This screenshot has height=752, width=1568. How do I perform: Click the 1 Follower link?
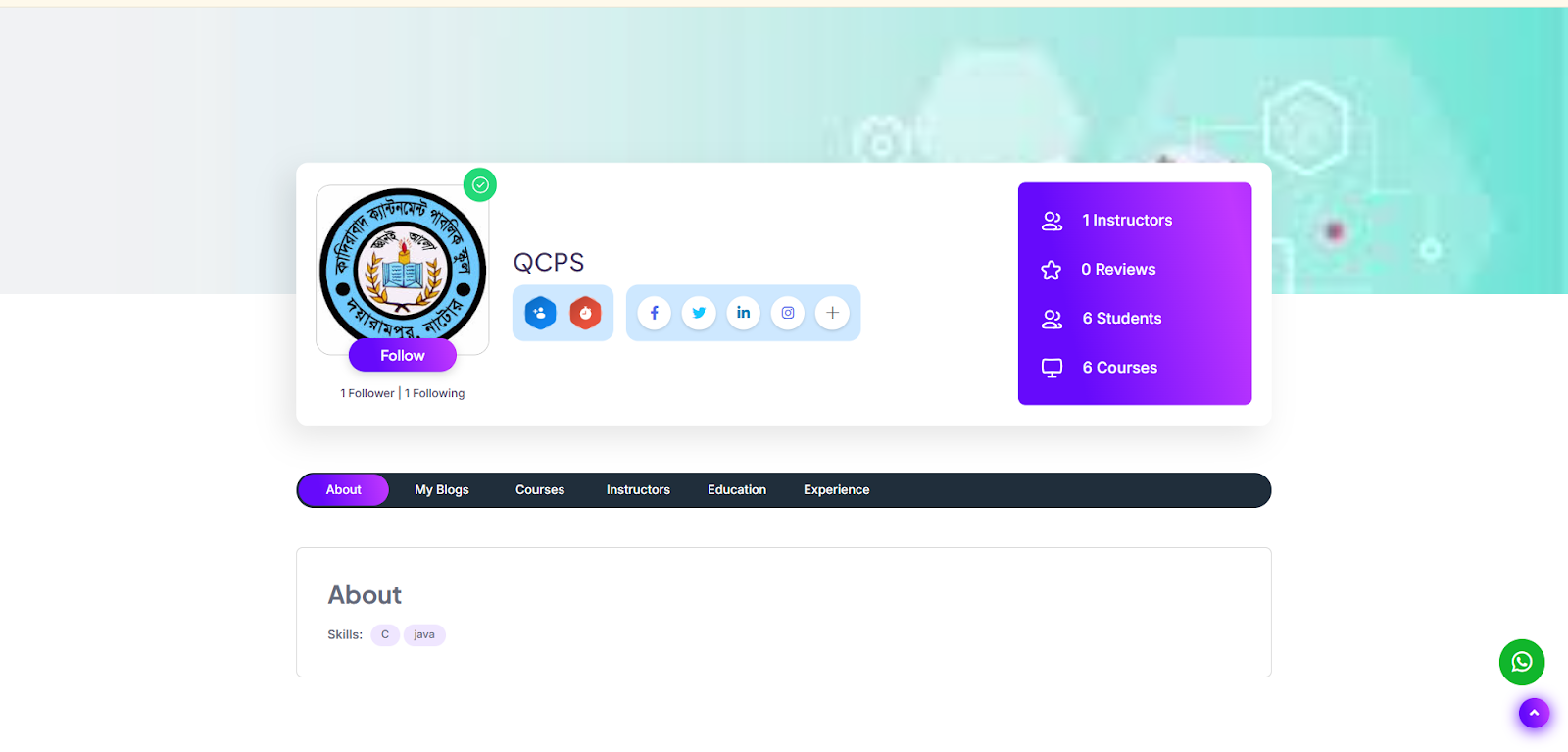tap(367, 393)
